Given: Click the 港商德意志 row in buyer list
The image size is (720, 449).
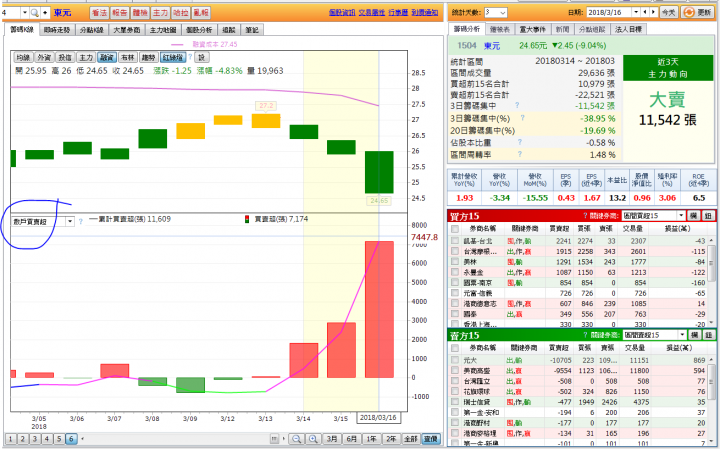Looking at the screenshot, I should [579, 303].
